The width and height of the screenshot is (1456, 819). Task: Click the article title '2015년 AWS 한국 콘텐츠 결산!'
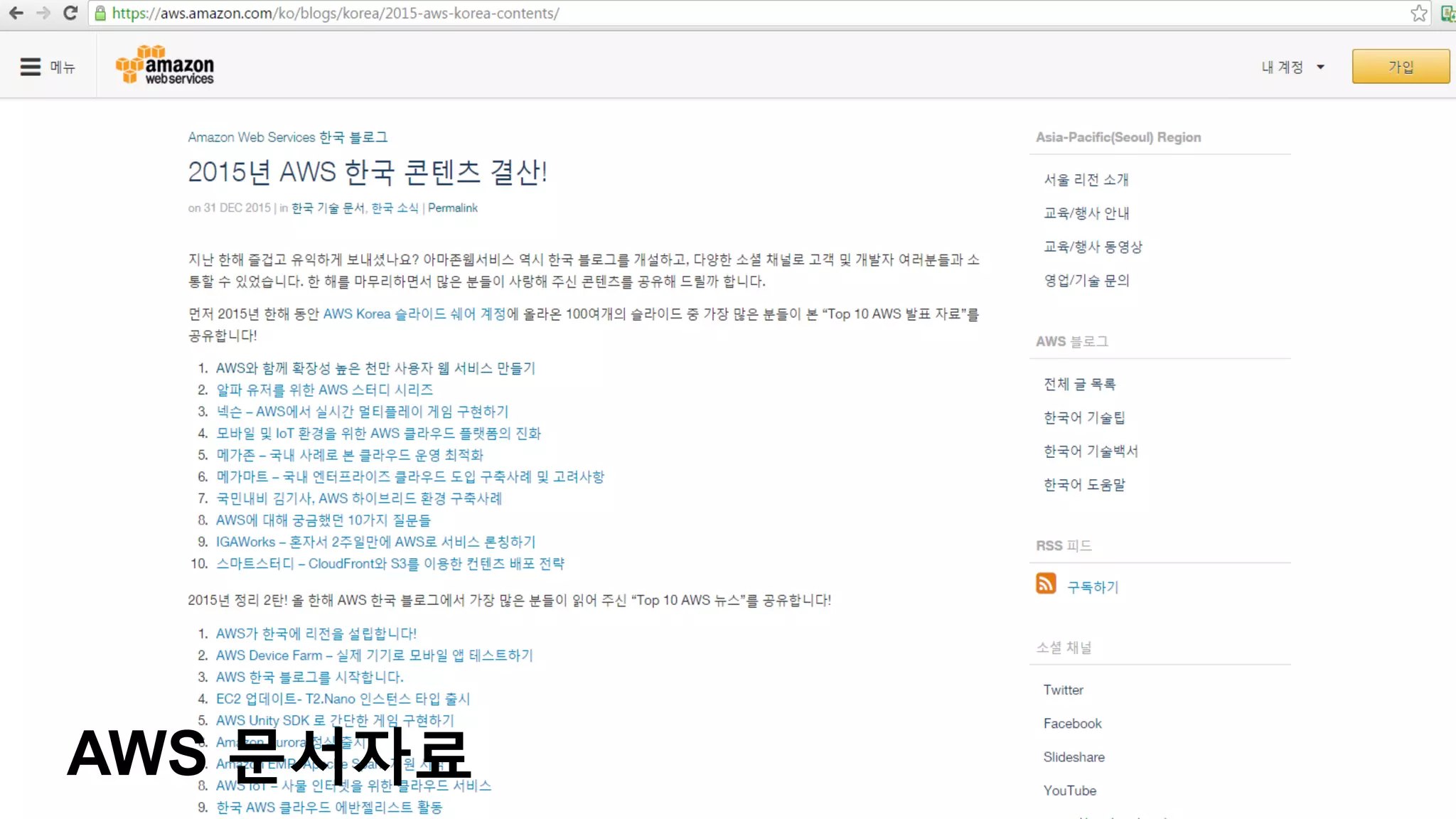(368, 172)
